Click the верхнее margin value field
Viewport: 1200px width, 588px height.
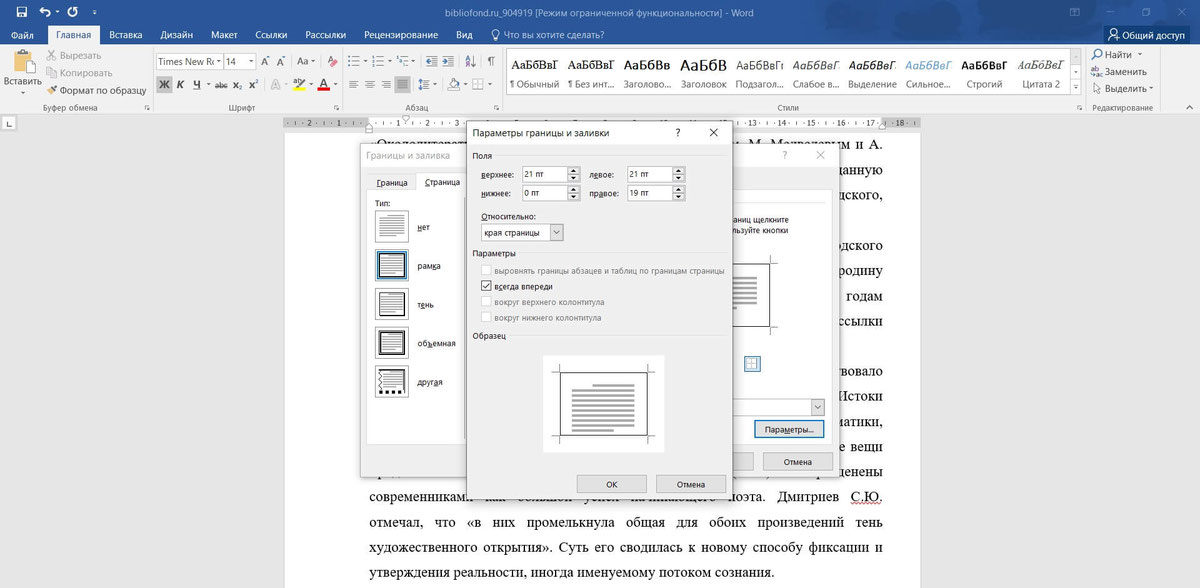pyautogui.click(x=546, y=173)
